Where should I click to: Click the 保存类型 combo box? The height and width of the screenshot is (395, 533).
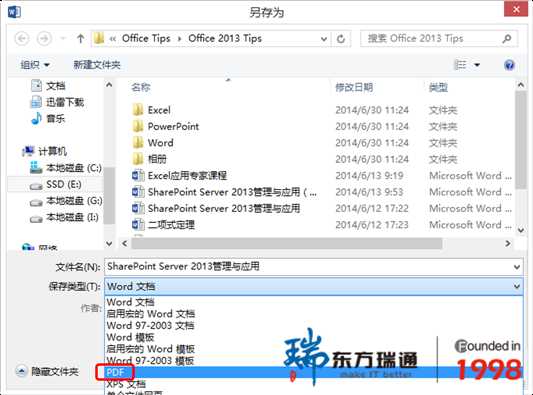[313, 287]
